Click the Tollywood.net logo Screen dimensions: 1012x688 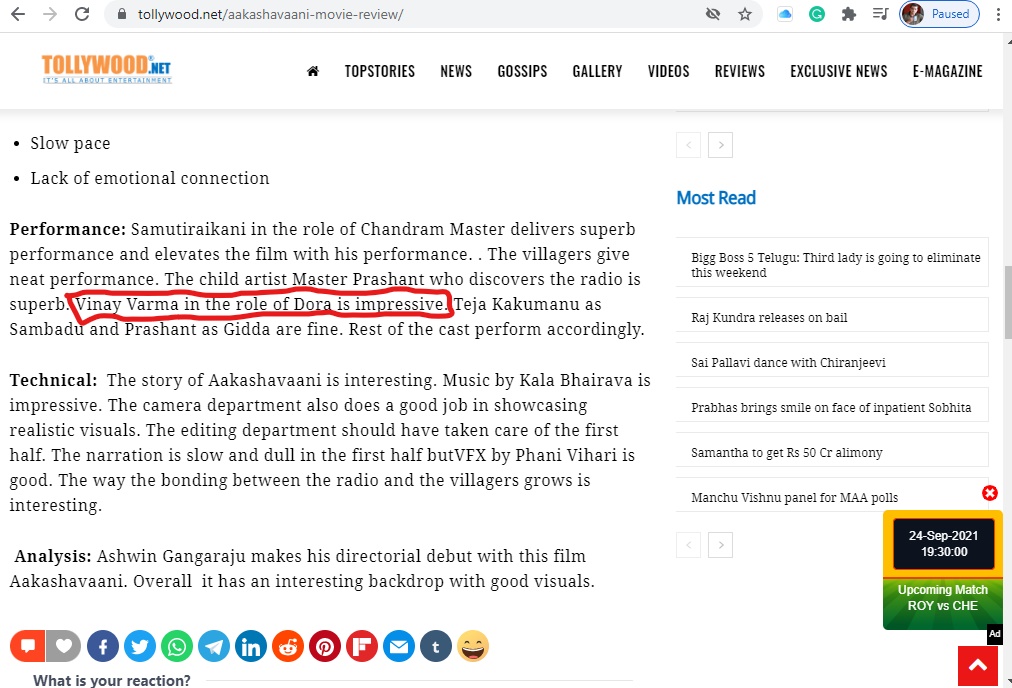coord(106,69)
